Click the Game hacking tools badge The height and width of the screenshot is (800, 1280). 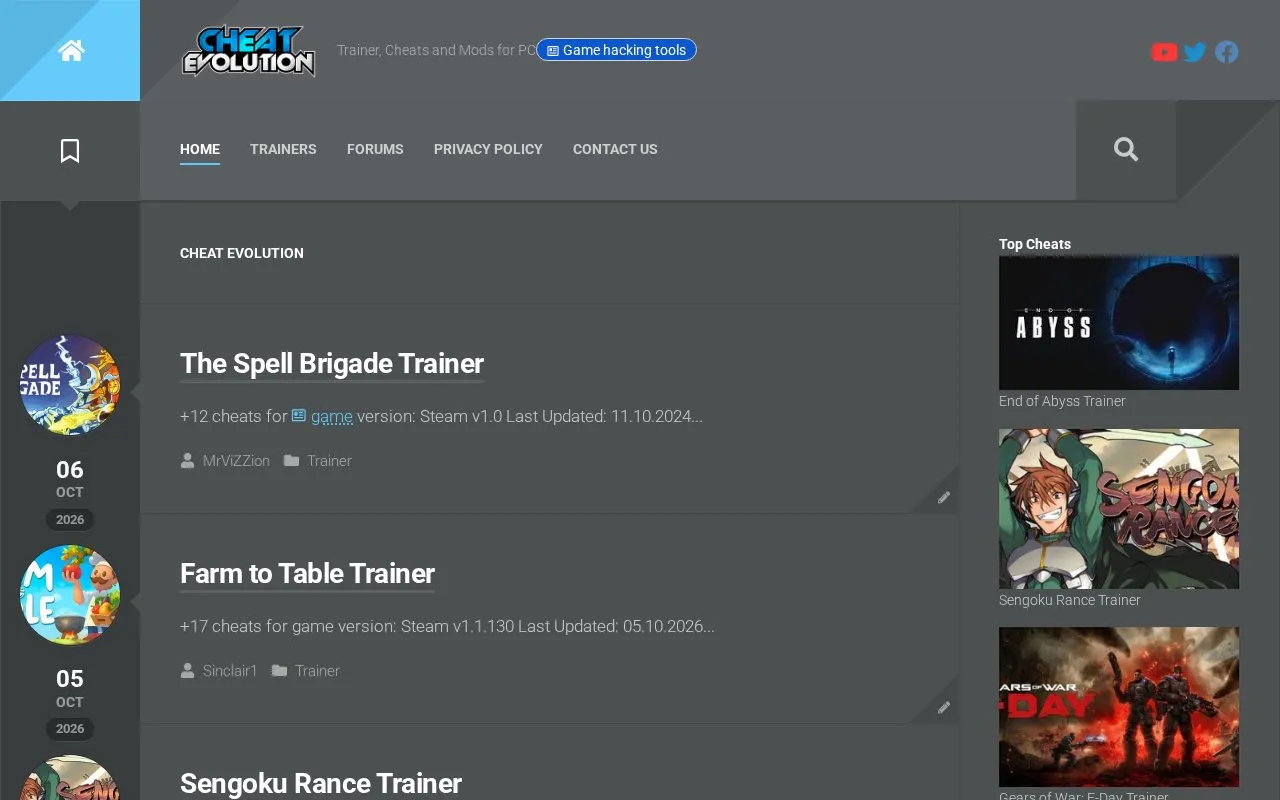point(617,50)
